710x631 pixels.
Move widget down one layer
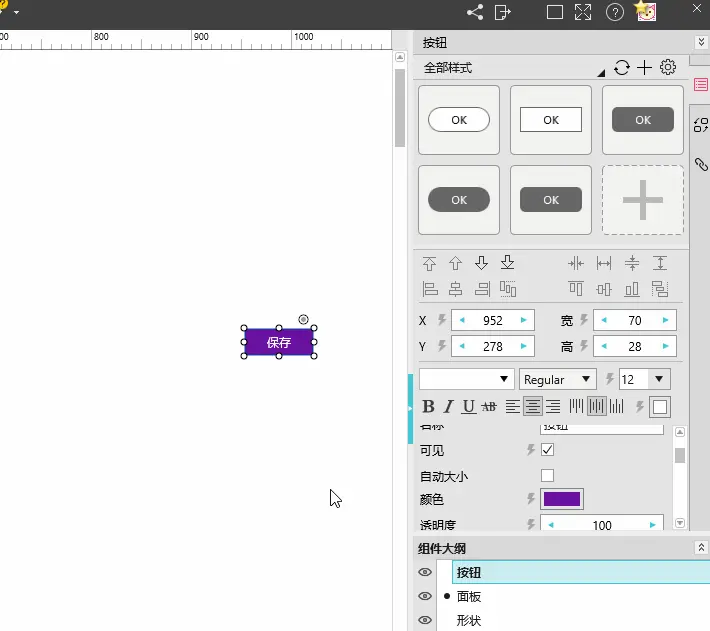pyautogui.click(x=481, y=263)
